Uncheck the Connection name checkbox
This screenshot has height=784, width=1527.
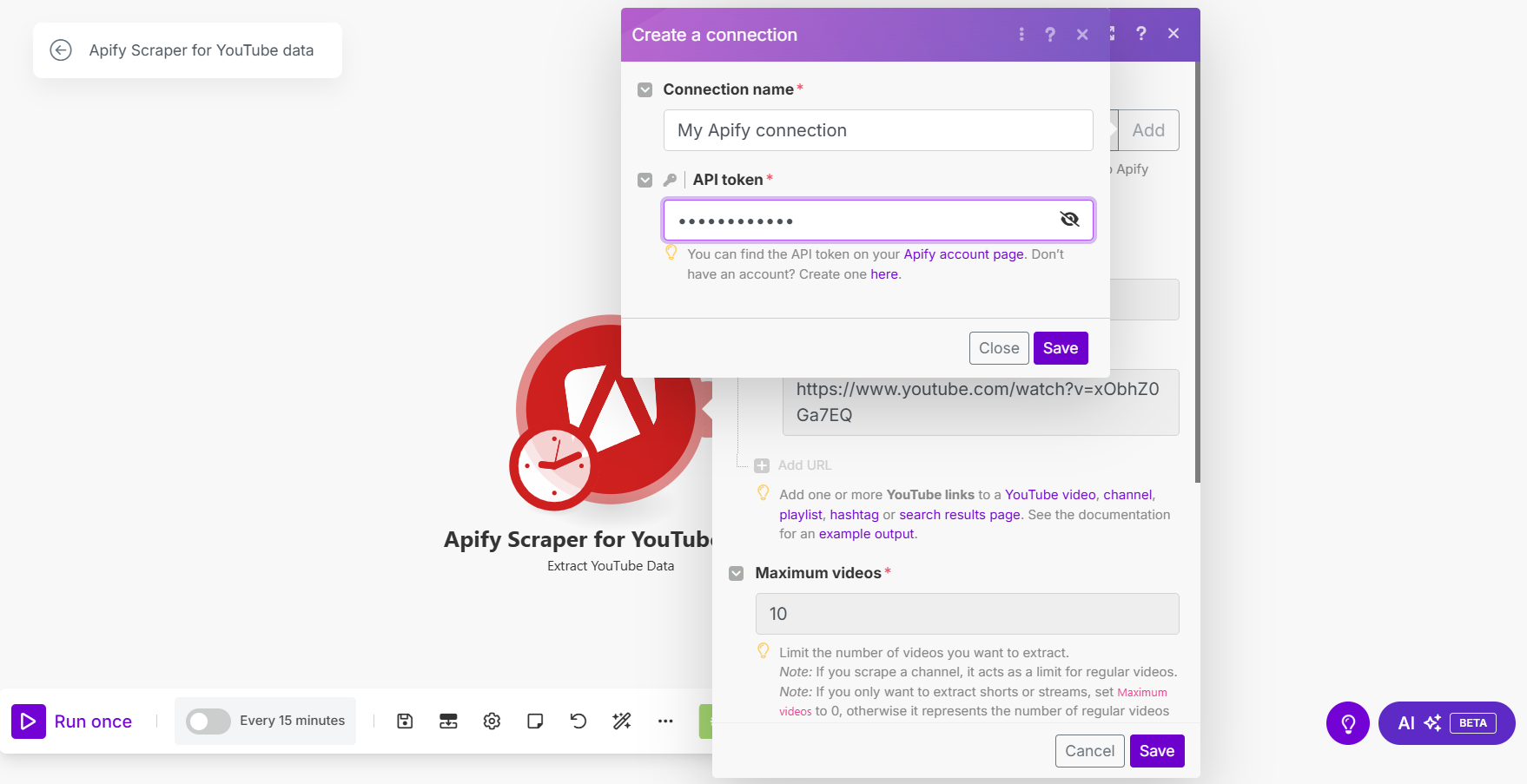click(645, 89)
